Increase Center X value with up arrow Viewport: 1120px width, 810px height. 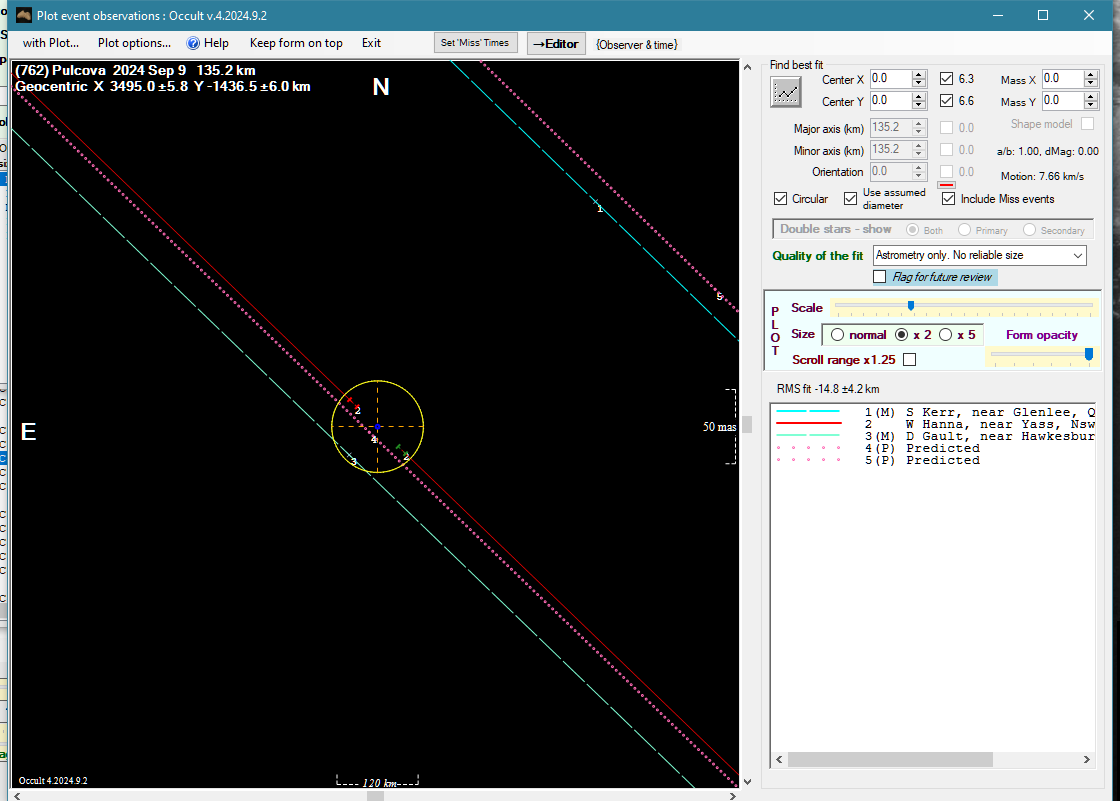tap(919, 74)
